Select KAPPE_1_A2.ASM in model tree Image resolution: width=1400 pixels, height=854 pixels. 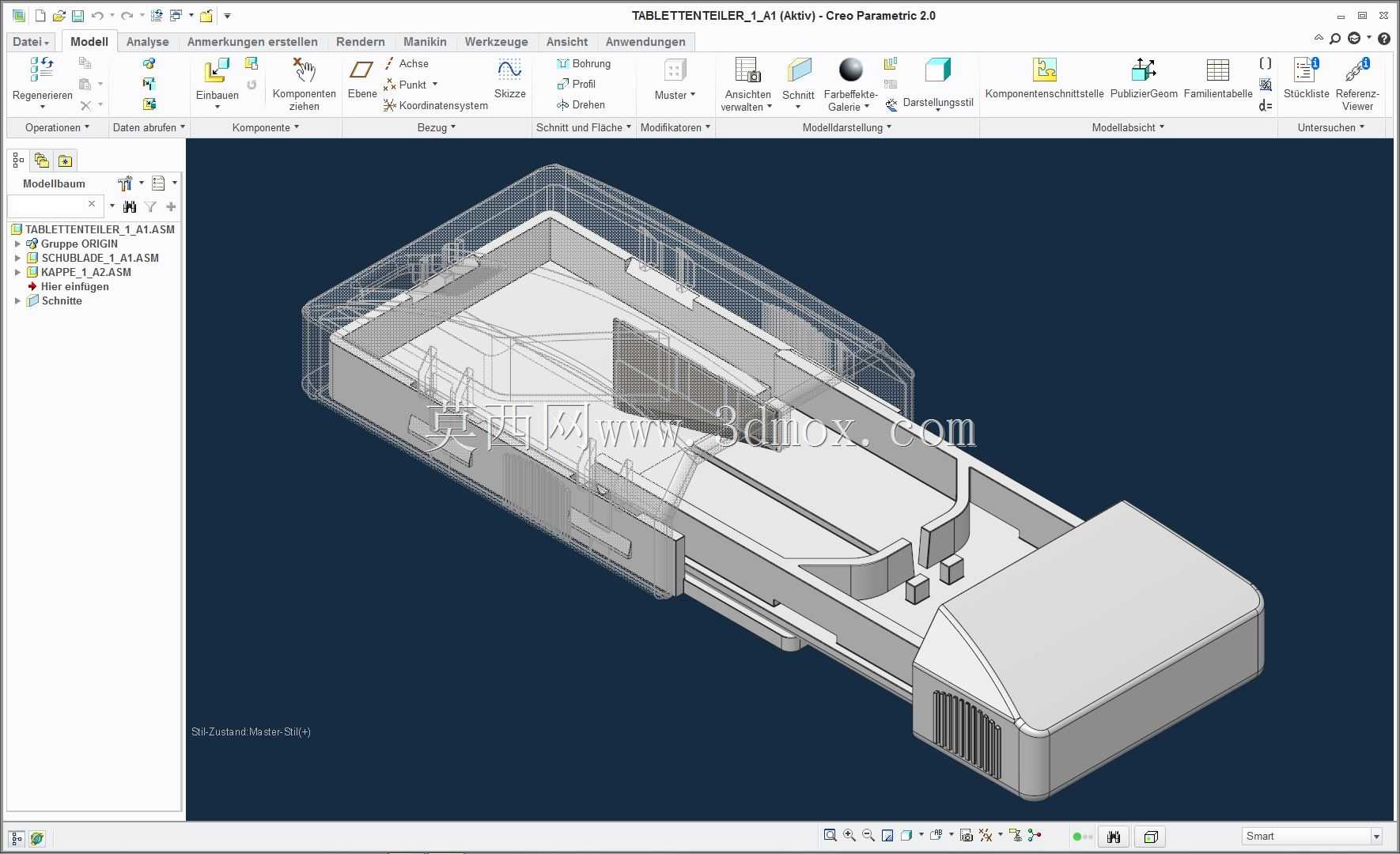point(86,272)
